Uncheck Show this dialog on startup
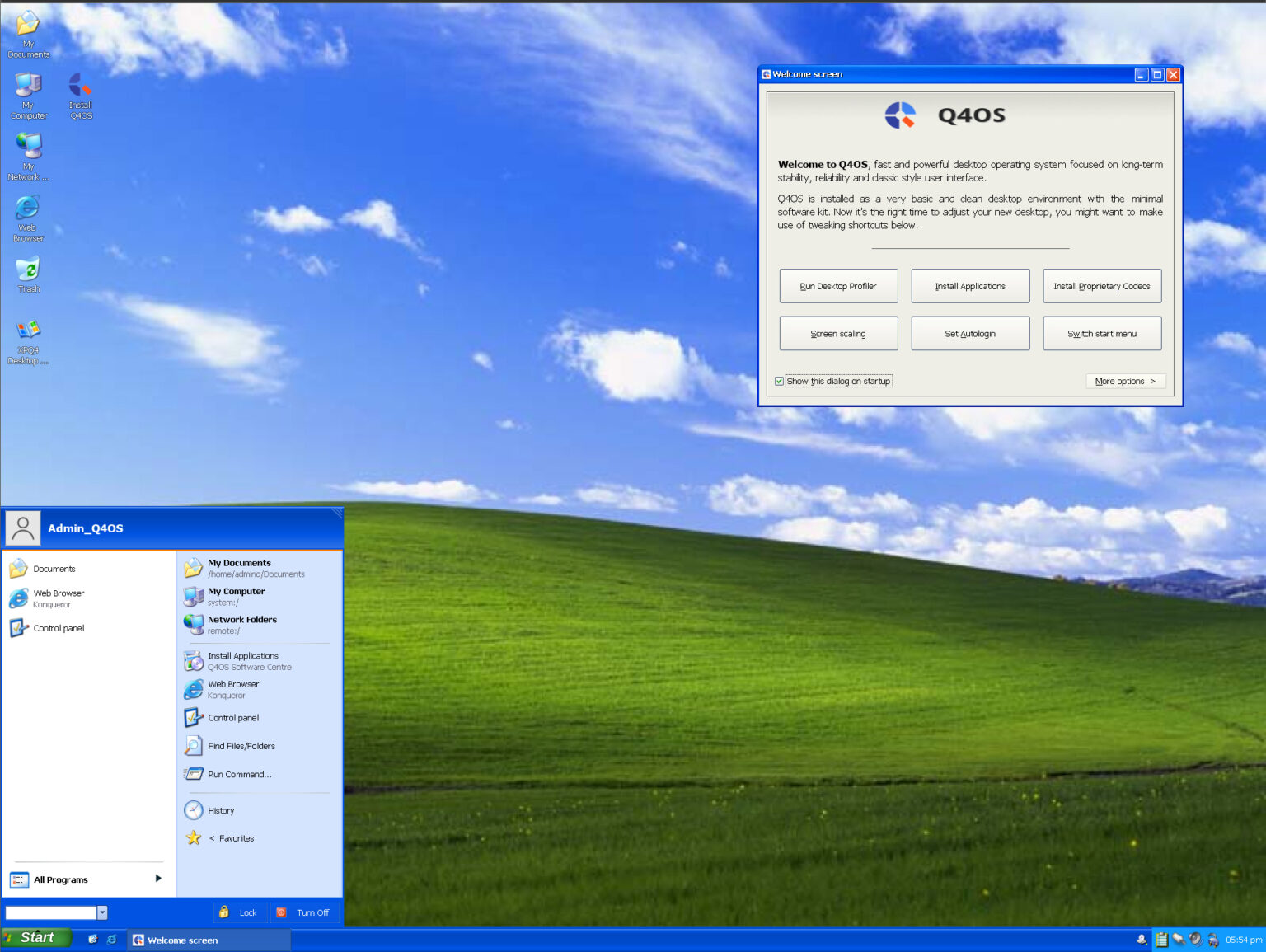 point(779,381)
